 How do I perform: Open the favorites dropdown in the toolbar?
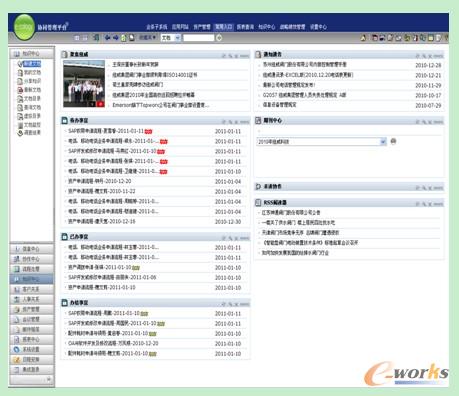click(x=147, y=38)
